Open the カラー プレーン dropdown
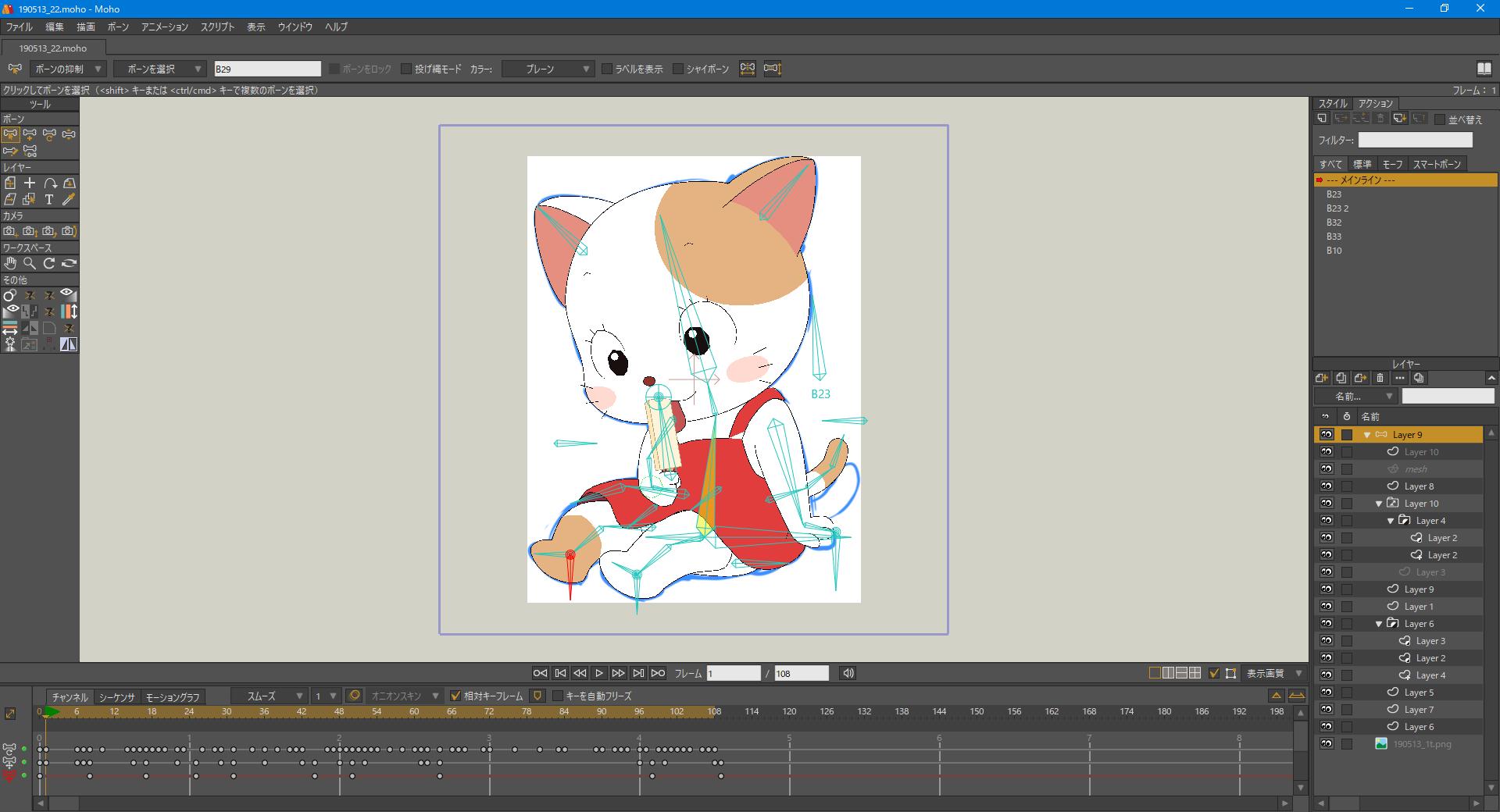Image resolution: width=1500 pixels, height=812 pixels. [x=548, y=69]
